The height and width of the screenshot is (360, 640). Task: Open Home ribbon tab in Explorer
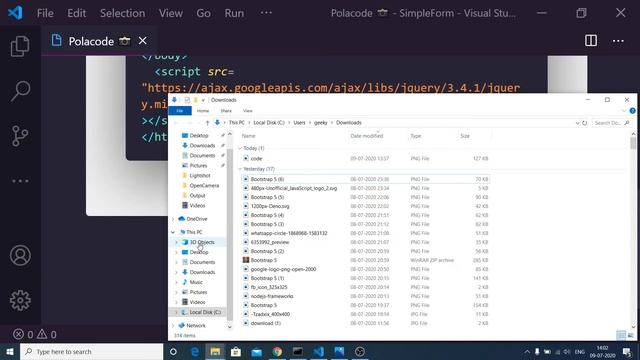click(x=203, y=111)
